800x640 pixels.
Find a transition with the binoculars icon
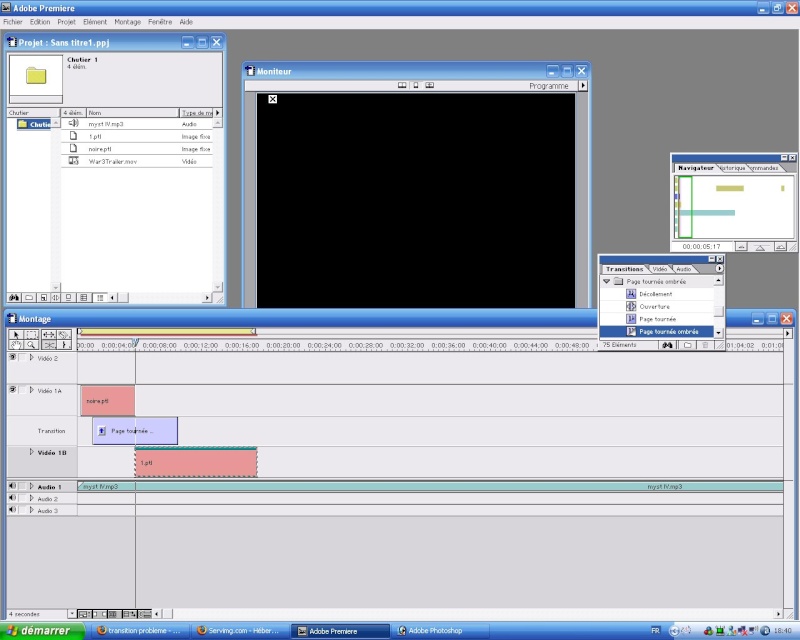click(667, 346)
